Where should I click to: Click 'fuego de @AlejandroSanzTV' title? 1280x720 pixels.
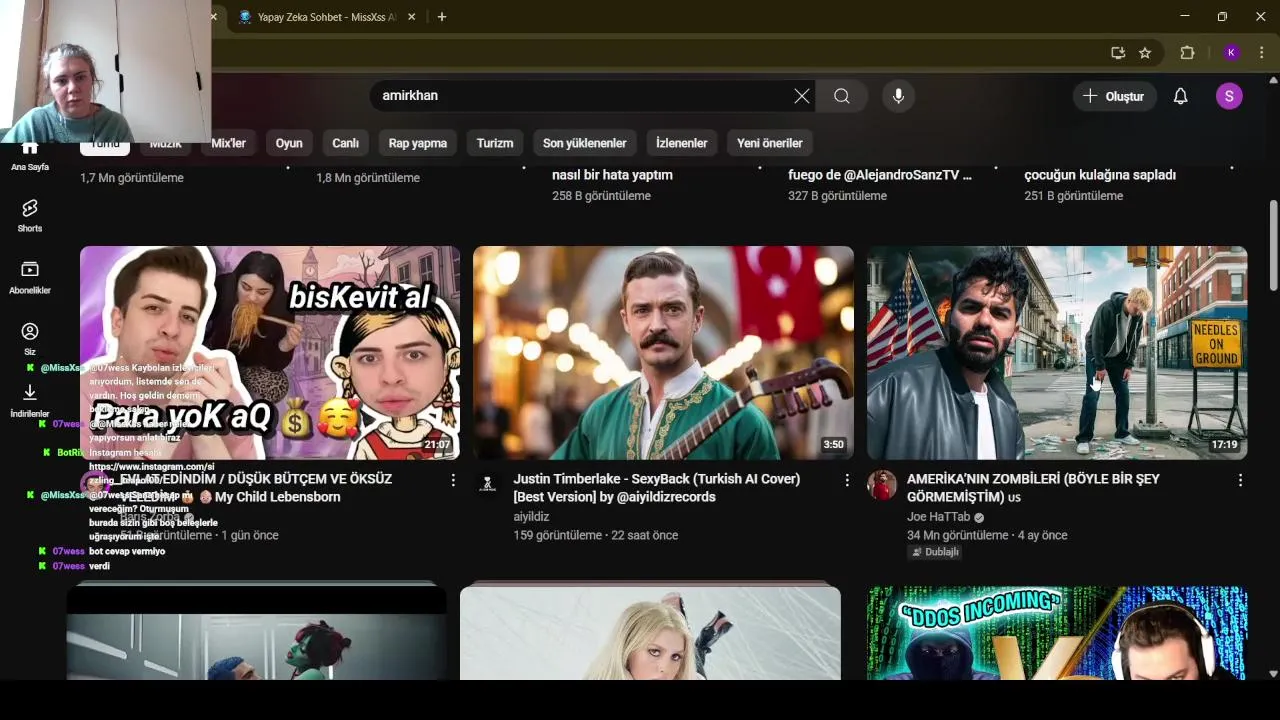880,175
